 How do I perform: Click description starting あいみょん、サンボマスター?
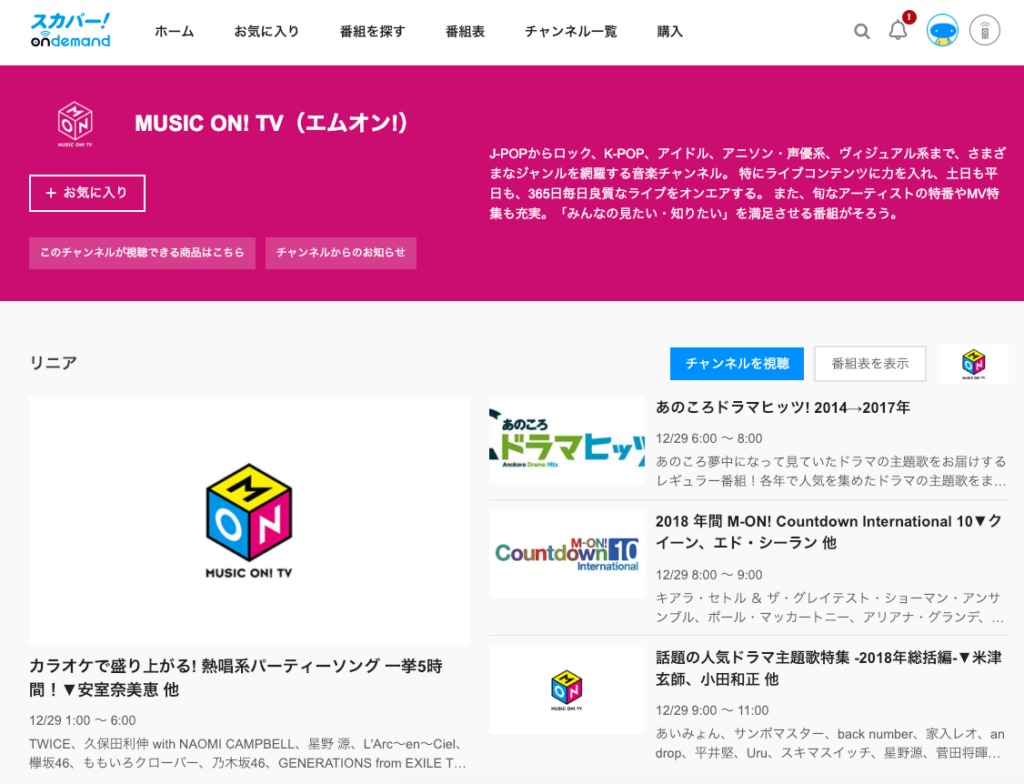830,743
